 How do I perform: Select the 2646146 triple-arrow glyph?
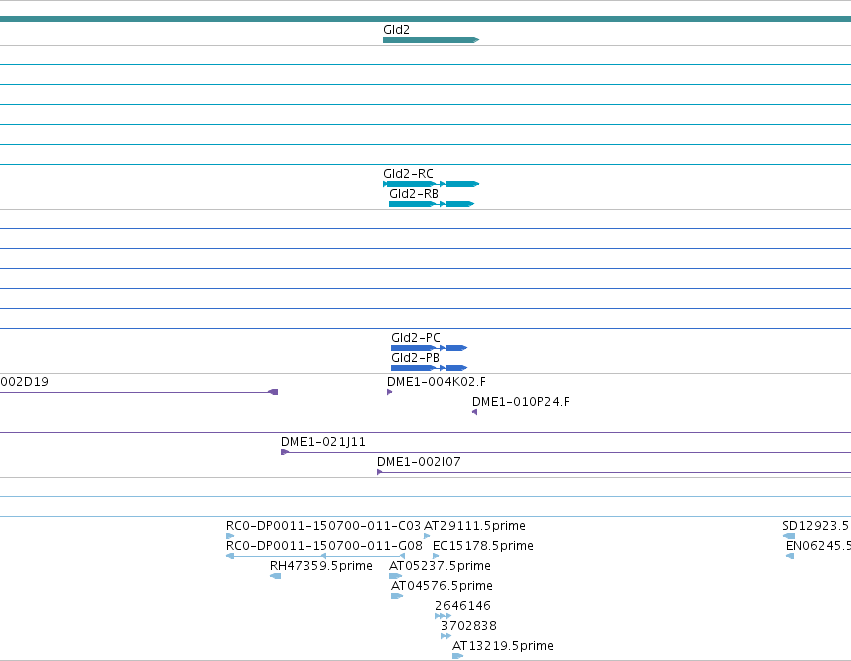(x=443, y=616)
